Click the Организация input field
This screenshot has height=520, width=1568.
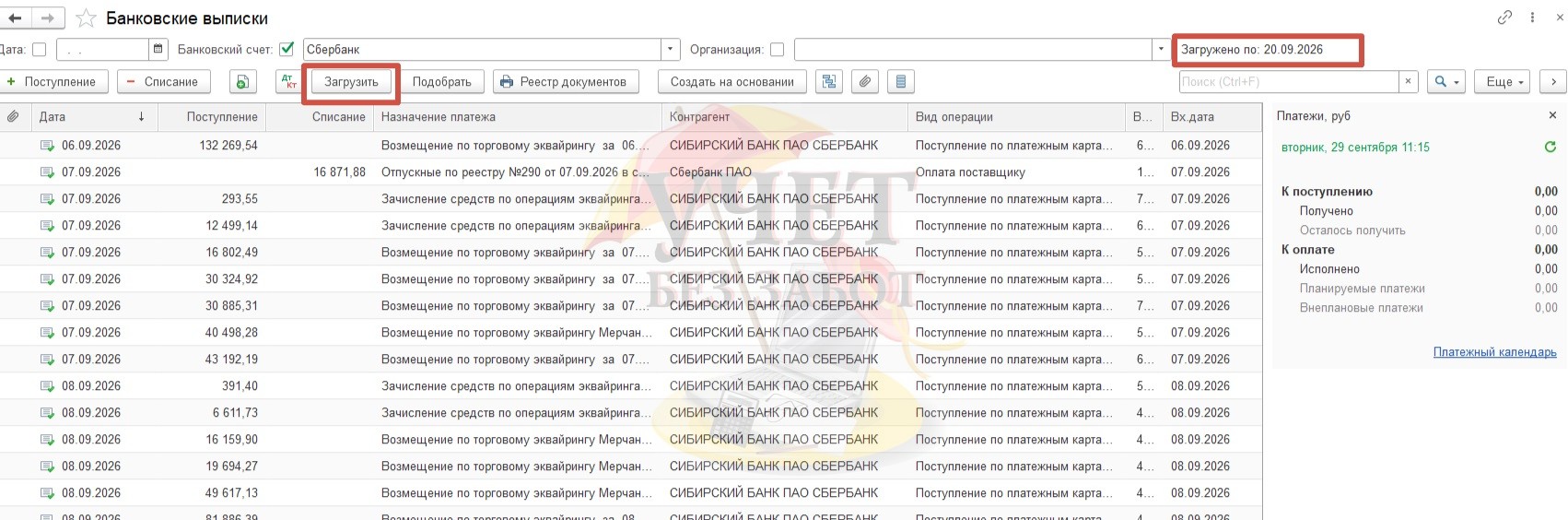(972, 50)
